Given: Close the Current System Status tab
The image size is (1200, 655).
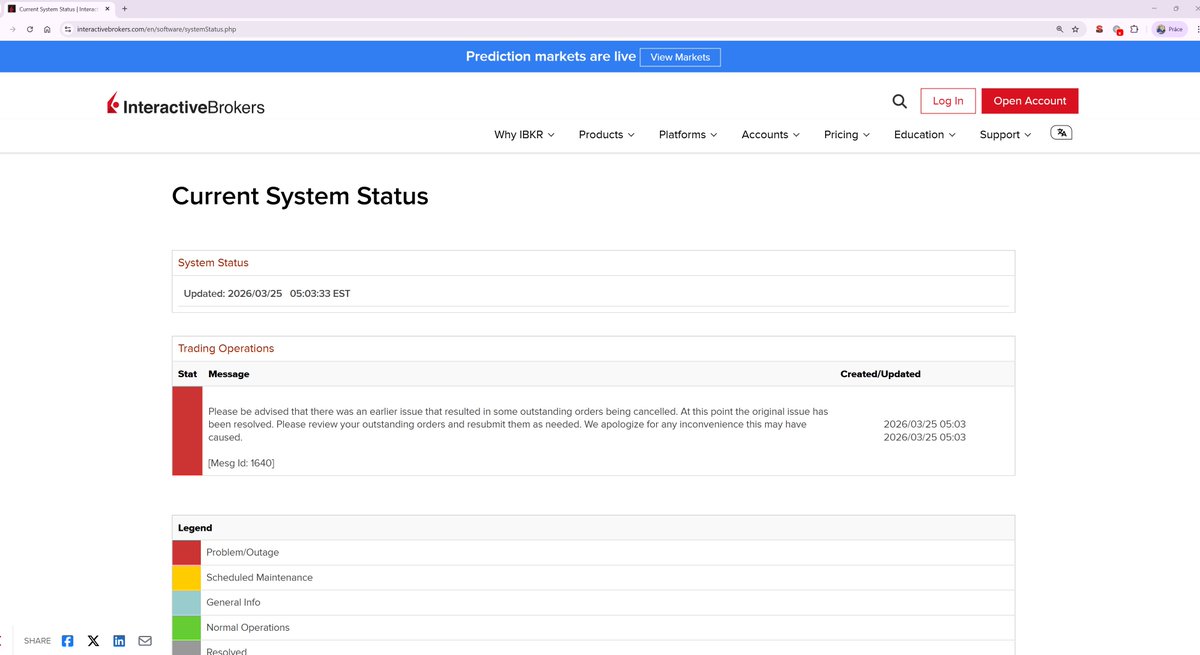Looking at the screenshot, I should tap(107, 8).
